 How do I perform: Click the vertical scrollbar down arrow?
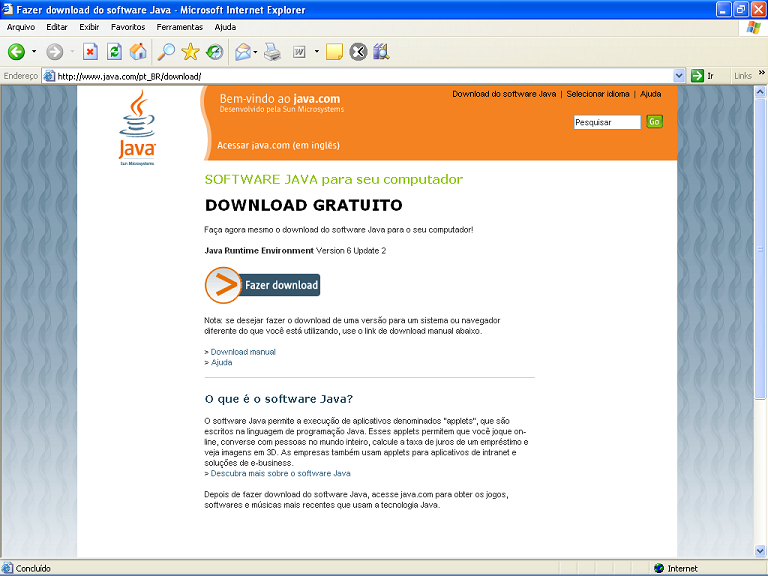pos(761,552)
